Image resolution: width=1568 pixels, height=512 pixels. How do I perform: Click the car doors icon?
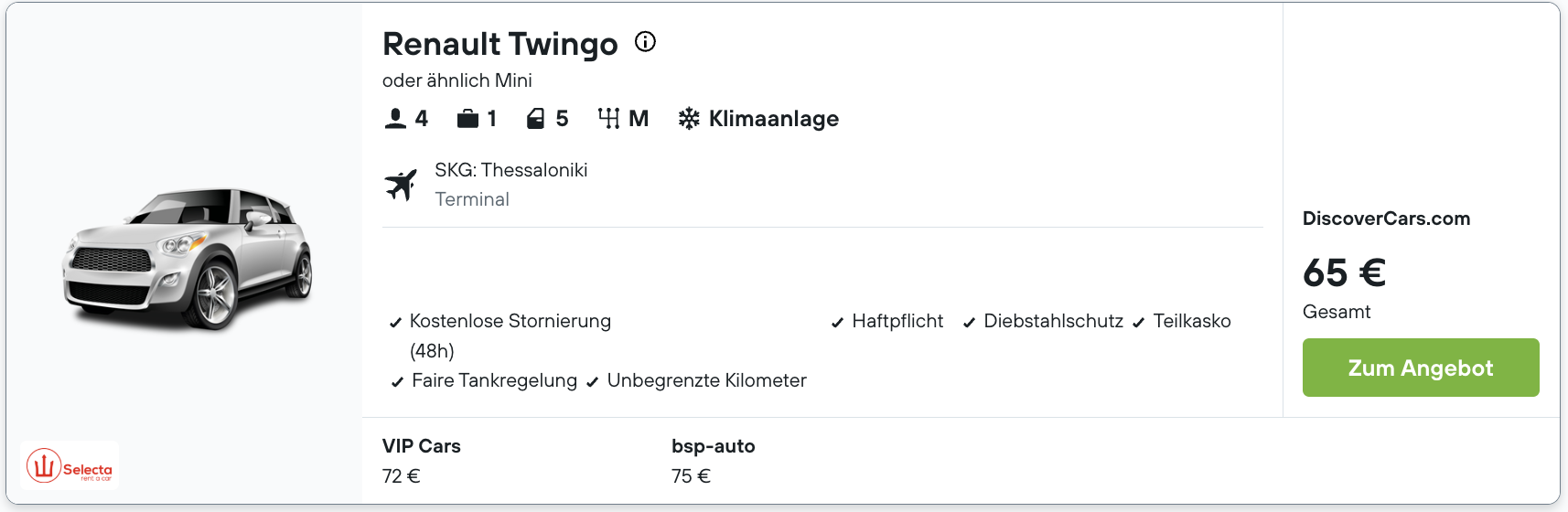536,119
